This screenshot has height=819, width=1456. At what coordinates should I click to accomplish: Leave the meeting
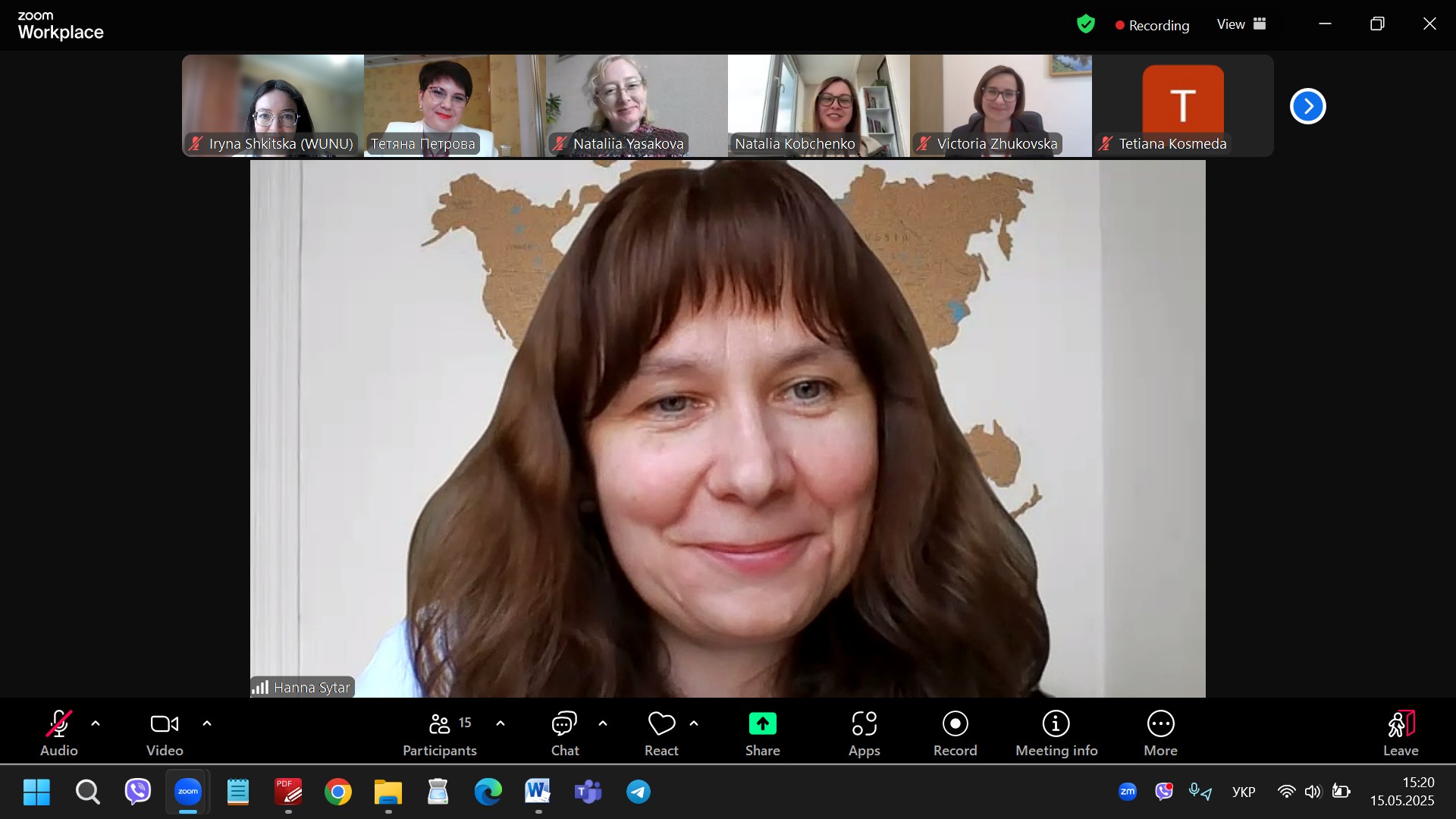tap(1401, 733)
